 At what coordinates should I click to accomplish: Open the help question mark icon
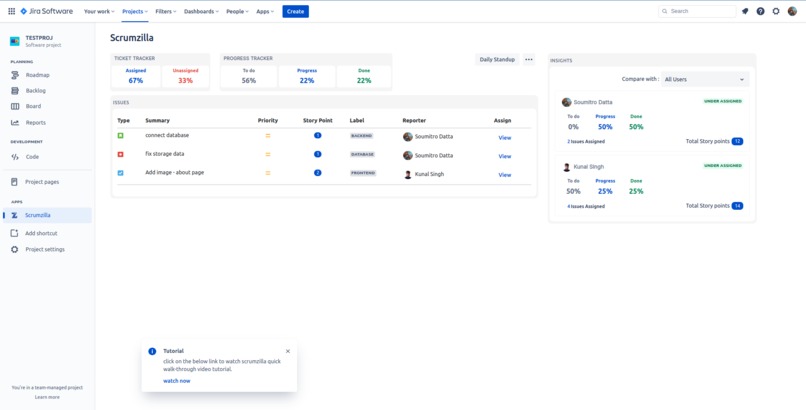(760, 11)
